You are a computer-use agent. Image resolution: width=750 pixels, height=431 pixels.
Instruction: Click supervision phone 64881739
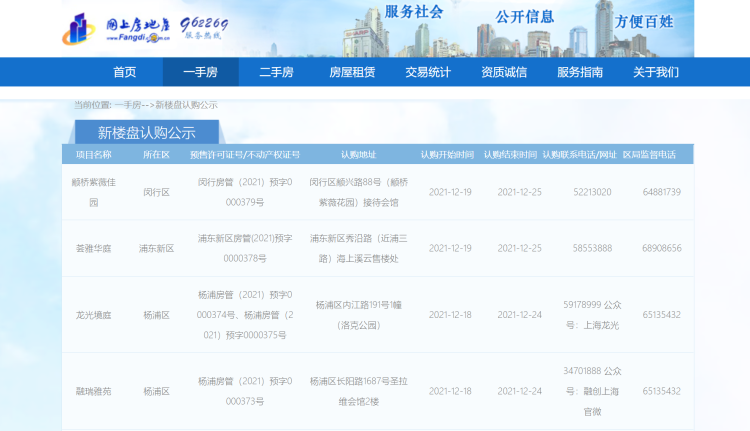pos(662,192)
